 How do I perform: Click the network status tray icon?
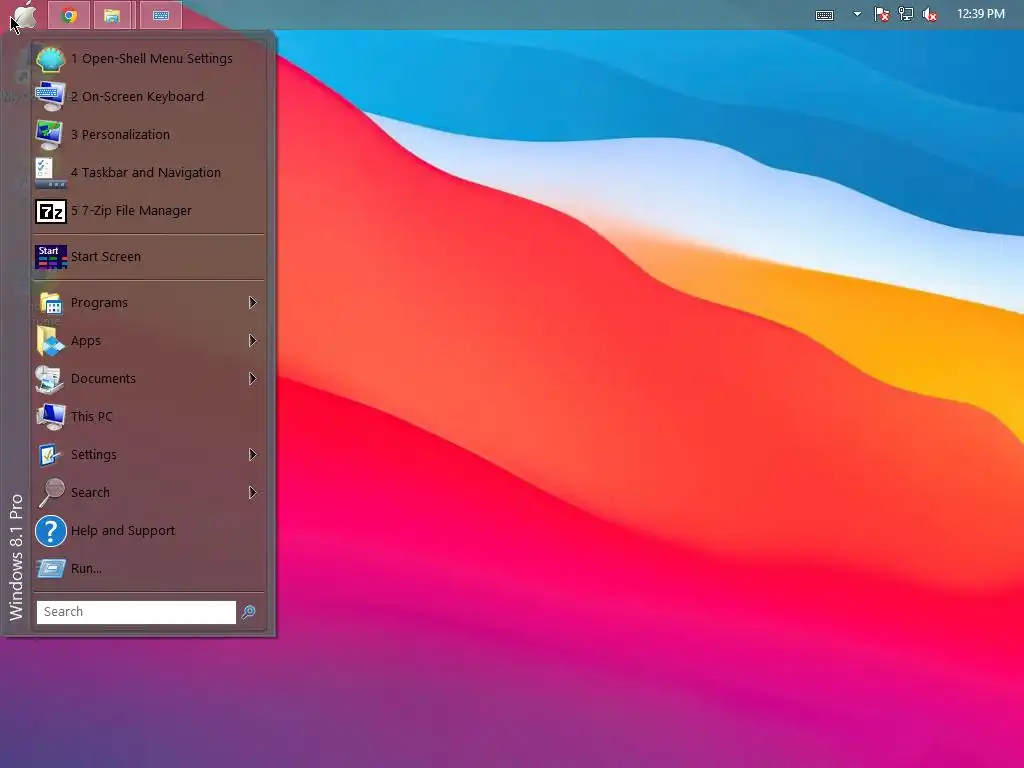[906, 14]
